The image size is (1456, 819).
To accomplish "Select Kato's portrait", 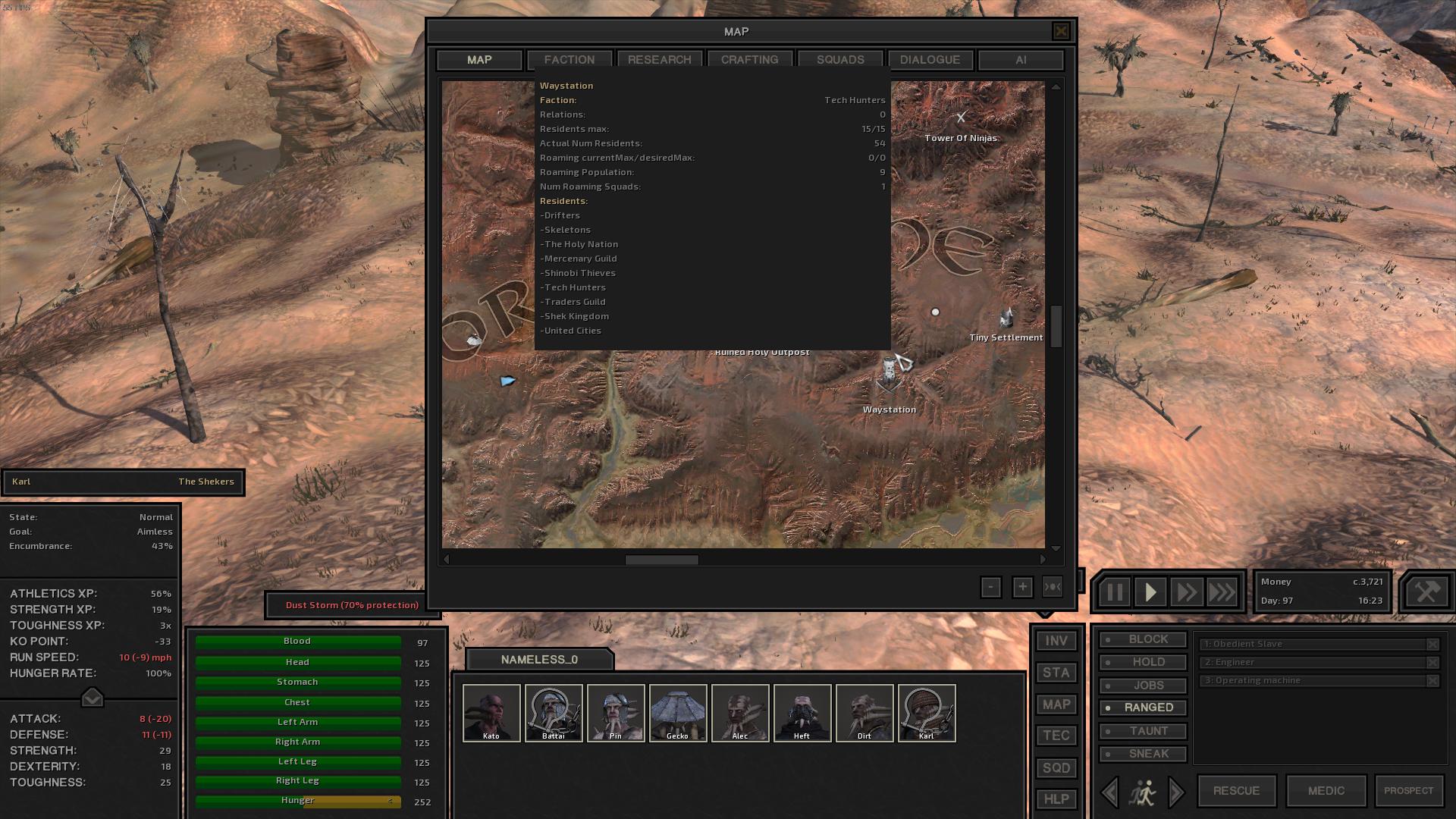I will [491, 713].
